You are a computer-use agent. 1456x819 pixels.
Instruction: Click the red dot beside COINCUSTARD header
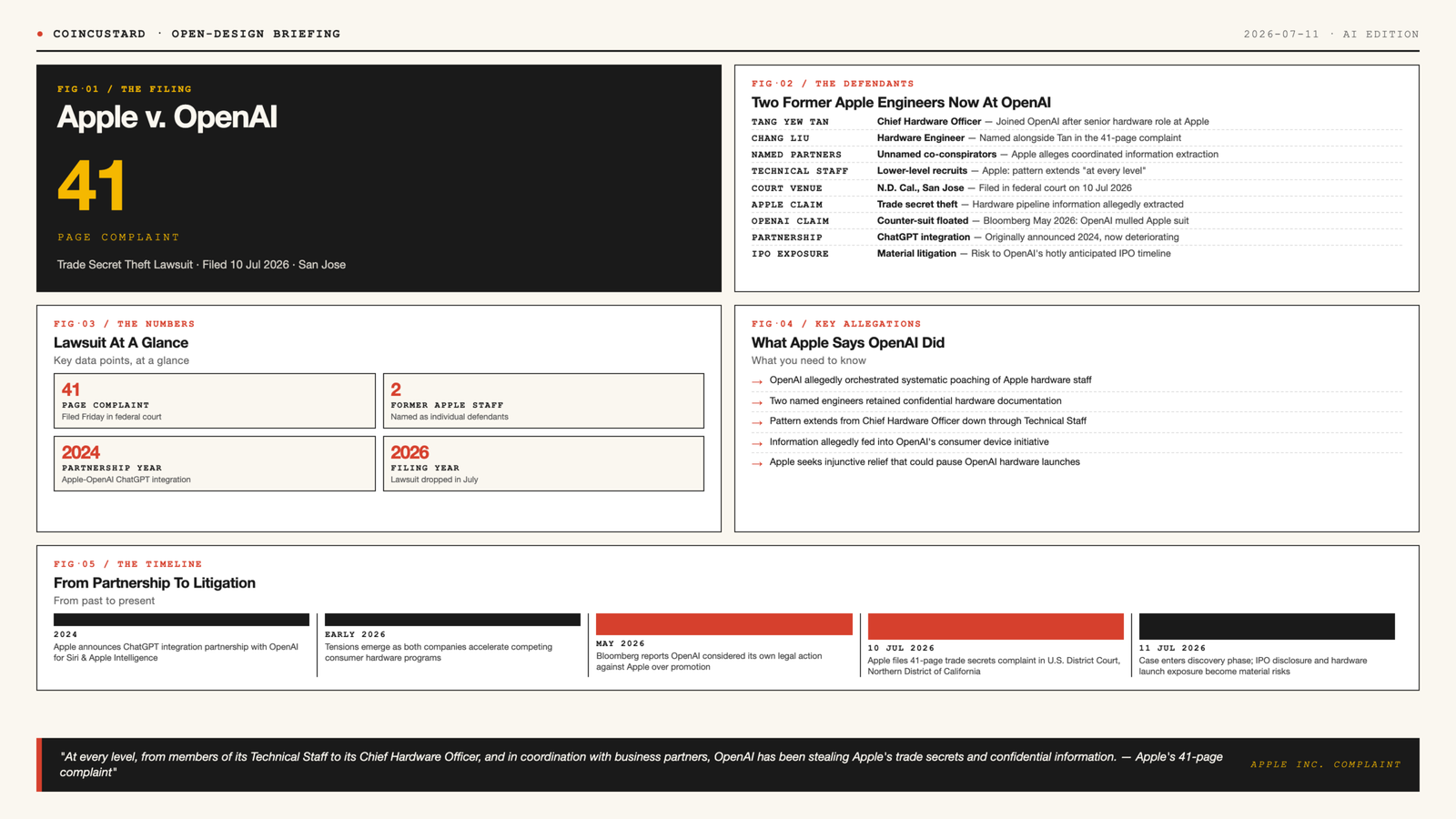point(40,34)
